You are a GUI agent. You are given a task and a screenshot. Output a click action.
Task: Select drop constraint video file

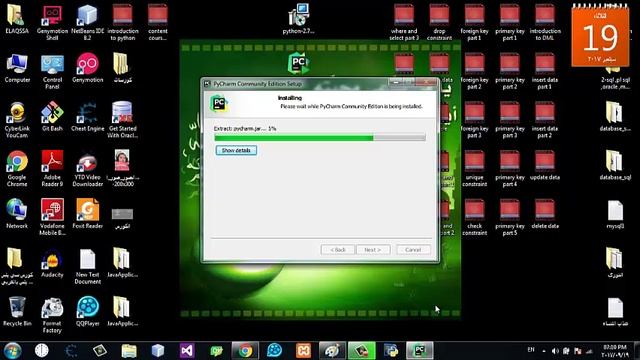439,23
